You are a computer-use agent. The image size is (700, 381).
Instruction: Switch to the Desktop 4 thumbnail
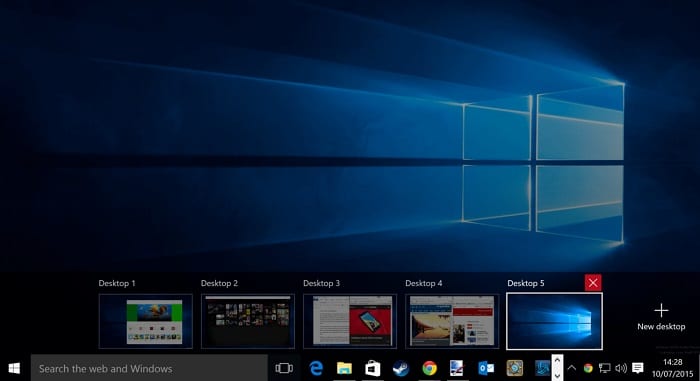452,321
